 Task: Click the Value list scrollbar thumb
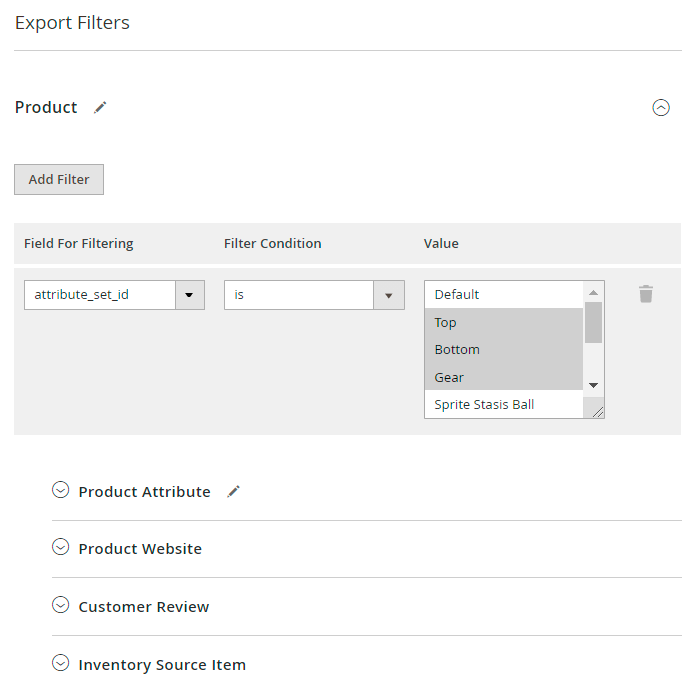pos(593,322)
